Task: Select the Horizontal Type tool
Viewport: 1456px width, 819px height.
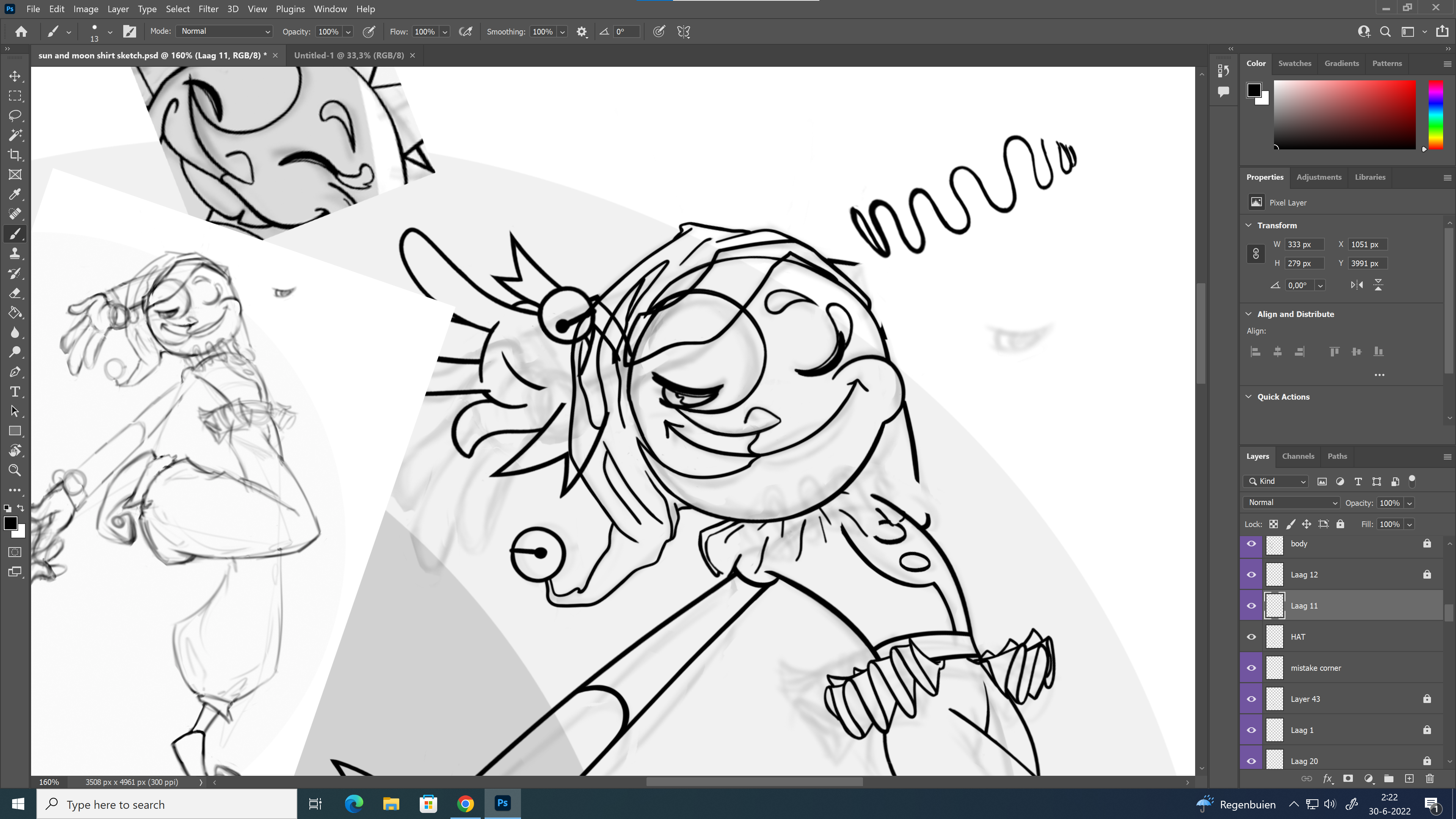Action: tap(15, 392)
